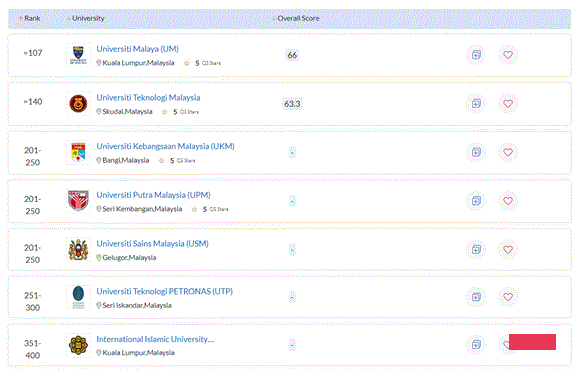Favorite Universiti Kebangsaan Malaysia heart
576x370 pixels.
click(x=508, y=152)
